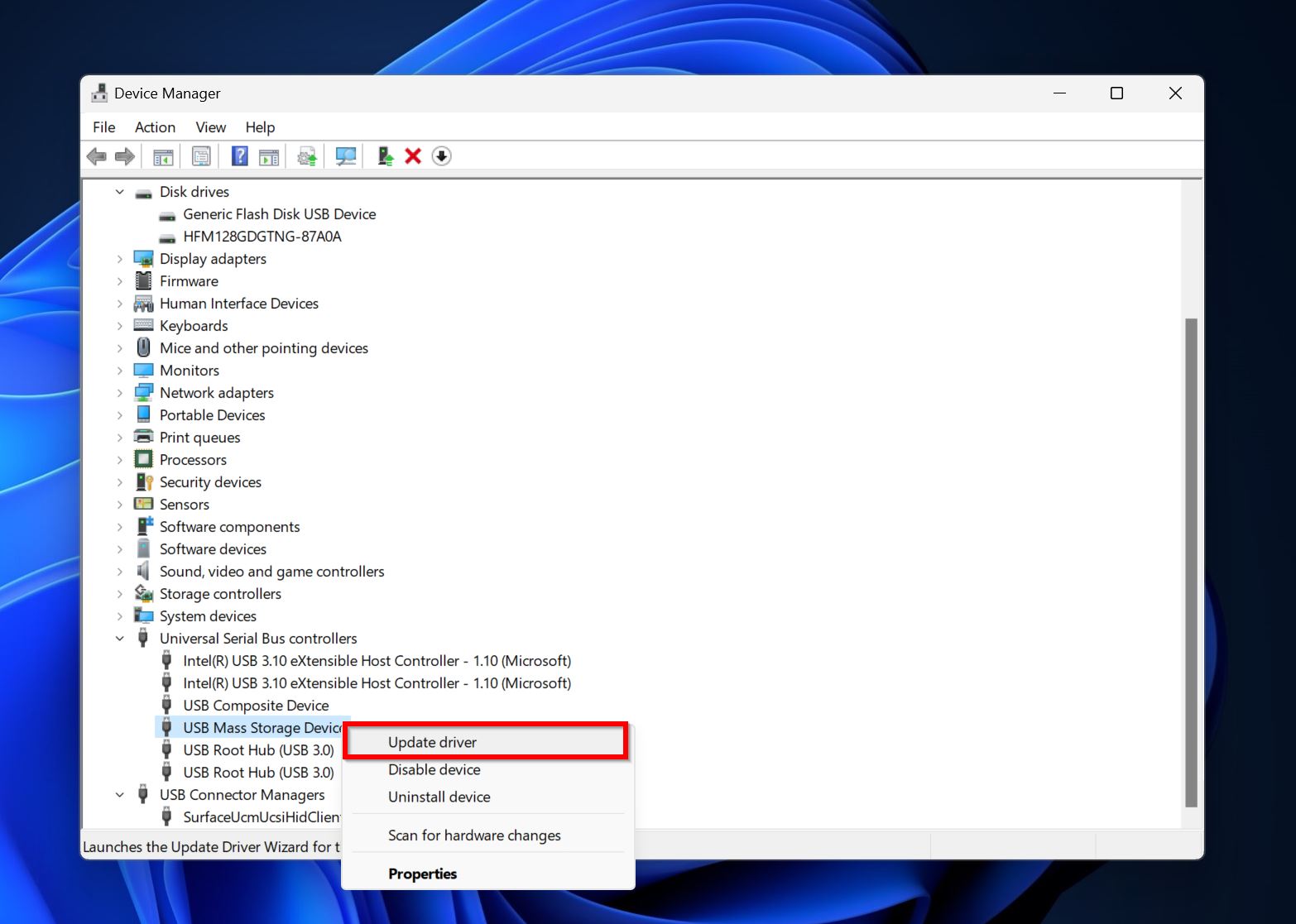Viewport: 1296px width, 924px height.
Task: Expand the Display adapters category
Action: (x=120, y=259)
